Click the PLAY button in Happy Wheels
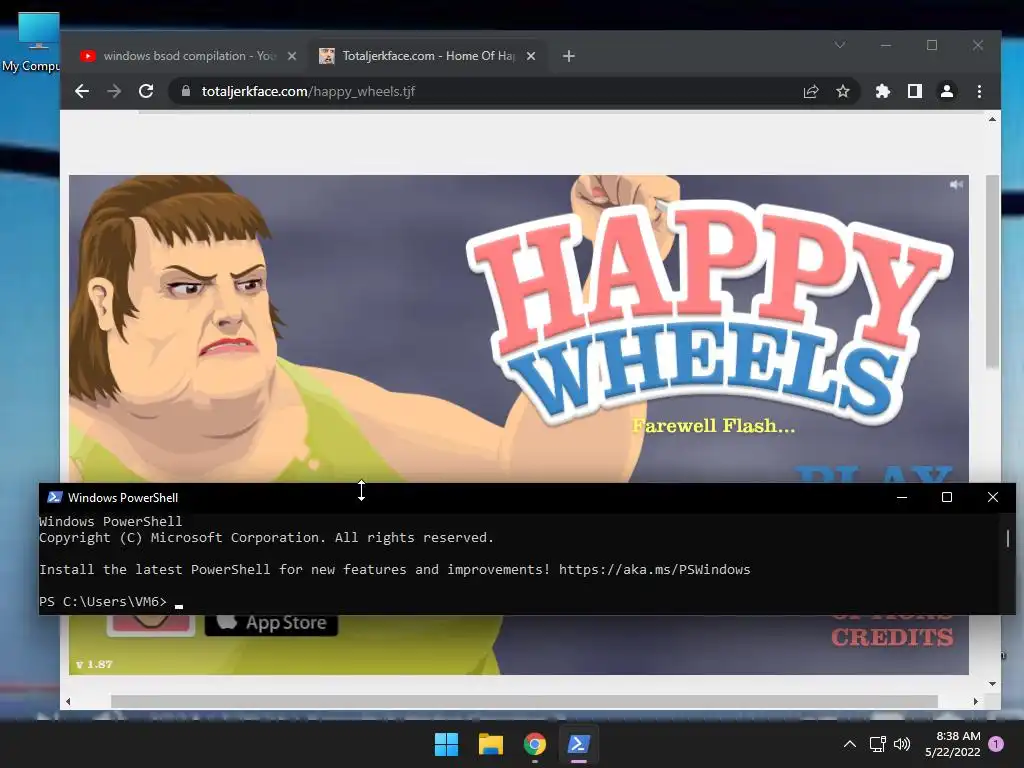Viewport: 1024px width, 768px height. 873,474
